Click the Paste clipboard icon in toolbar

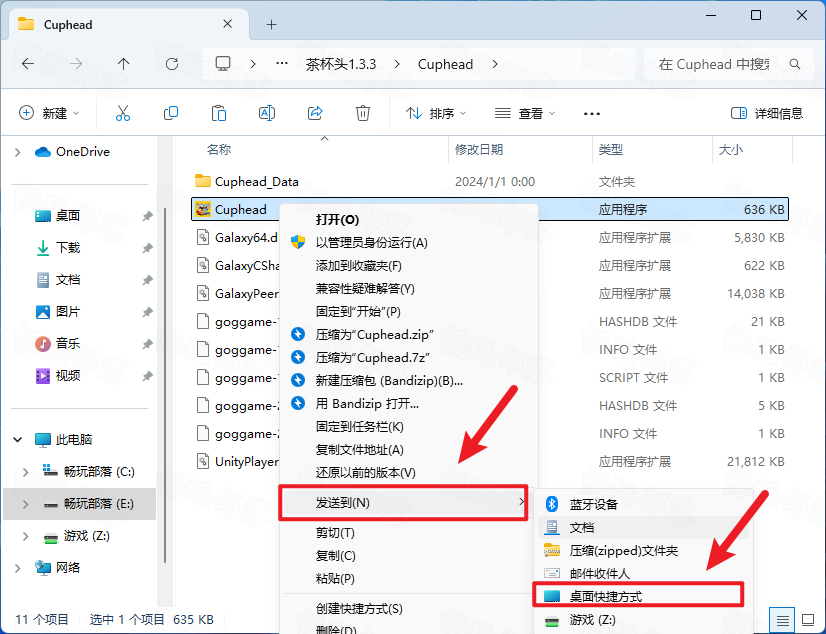pos(219,113)
